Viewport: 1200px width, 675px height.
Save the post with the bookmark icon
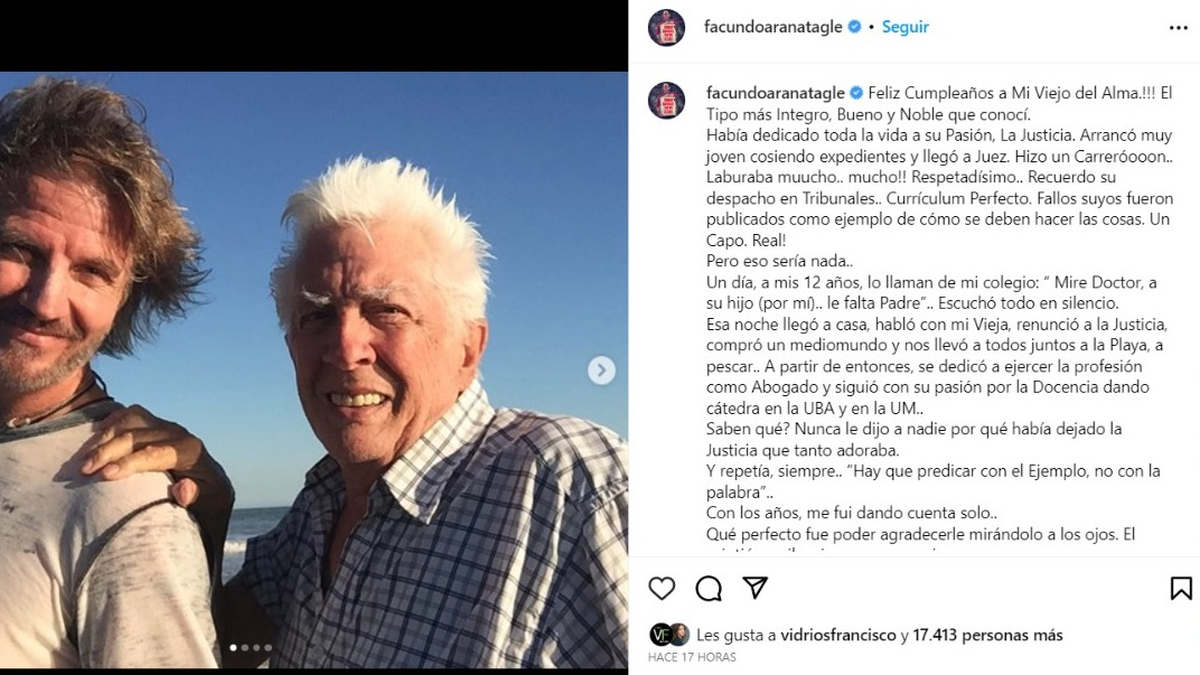click(x=1181, y=588)
